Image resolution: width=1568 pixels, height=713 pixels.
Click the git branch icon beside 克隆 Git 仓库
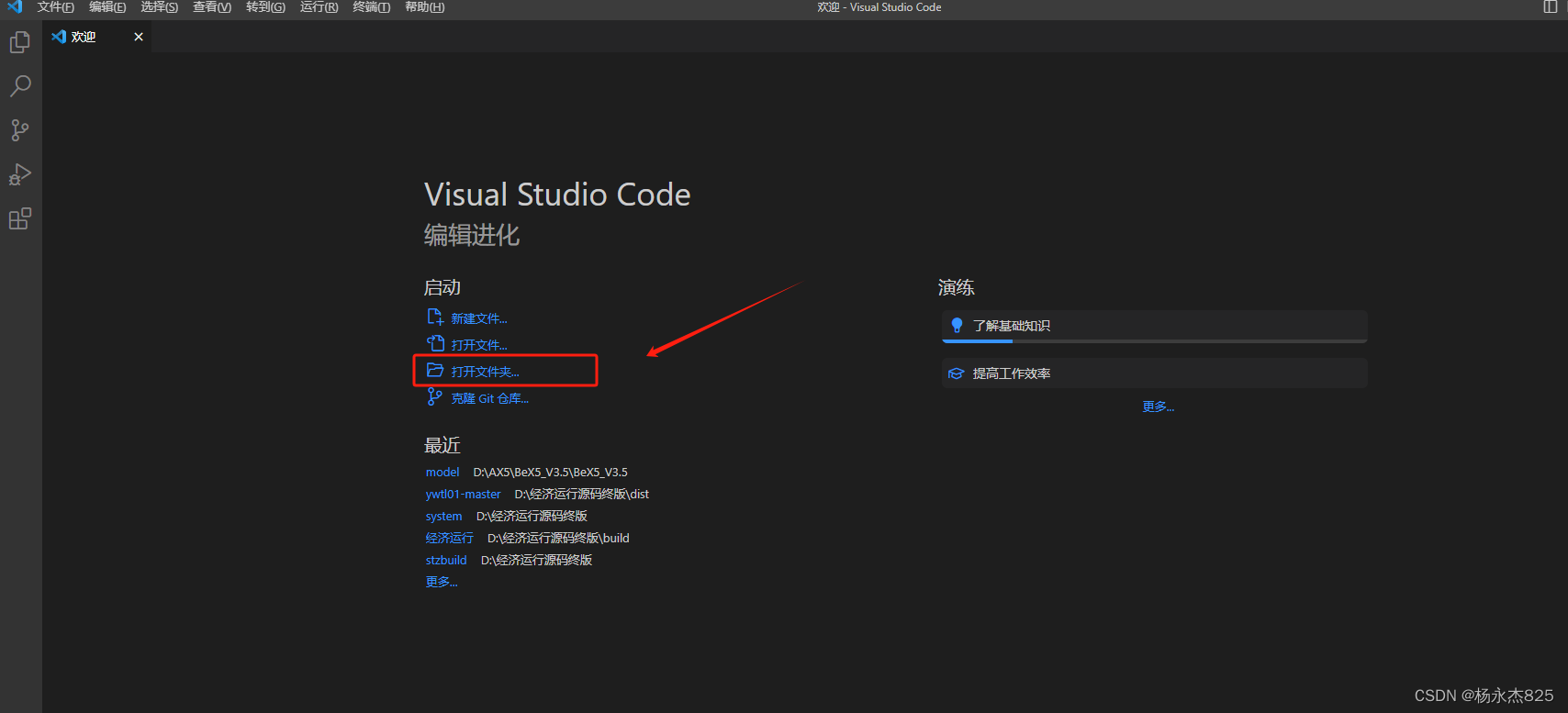tap(435, 396)
